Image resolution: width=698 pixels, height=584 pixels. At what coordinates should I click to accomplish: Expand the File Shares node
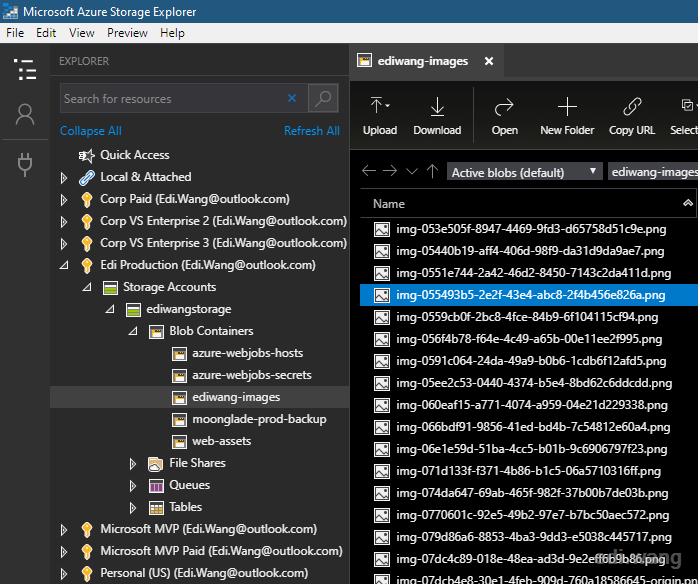(133, 464)
